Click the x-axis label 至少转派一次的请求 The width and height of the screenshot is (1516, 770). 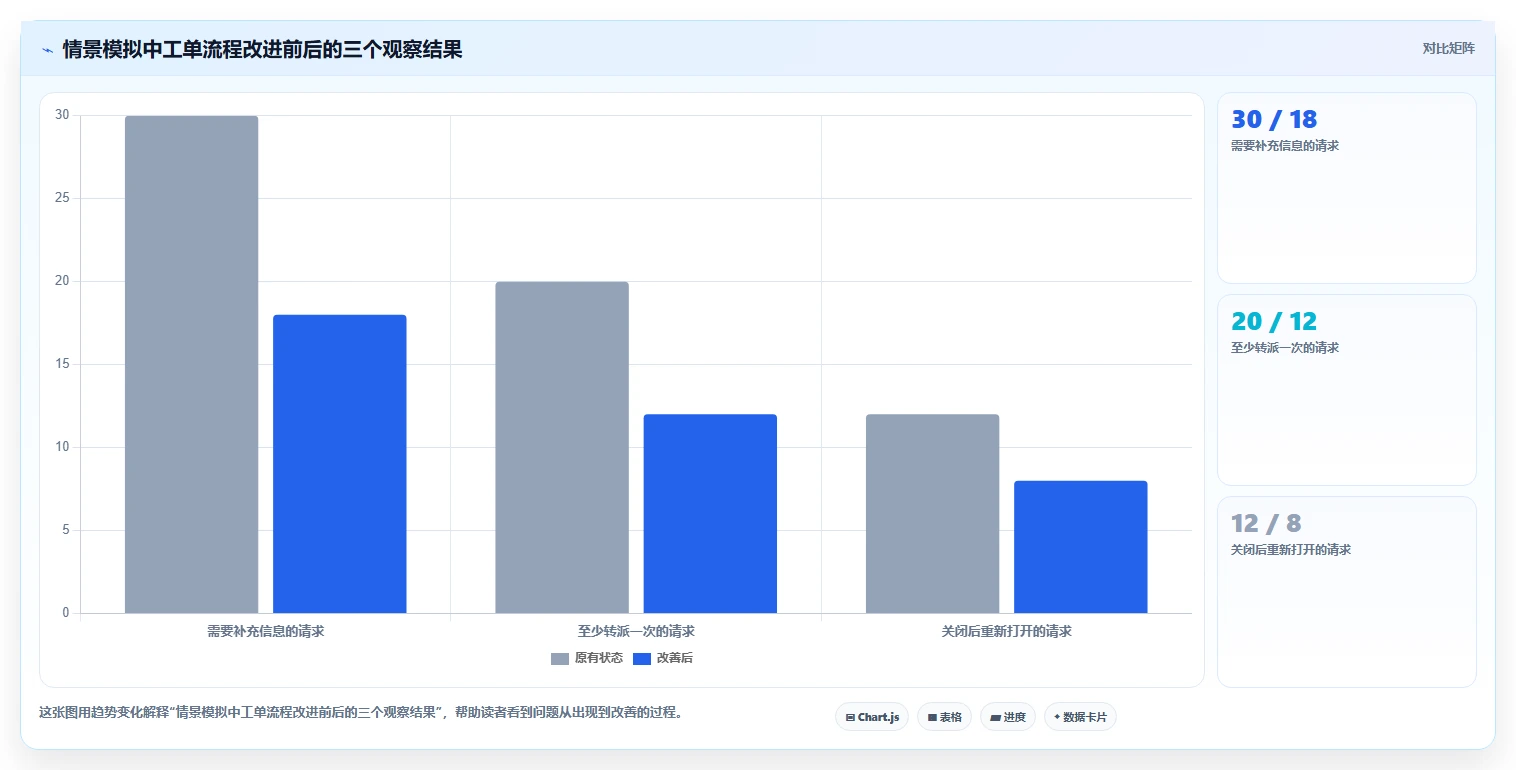[636, 632]
